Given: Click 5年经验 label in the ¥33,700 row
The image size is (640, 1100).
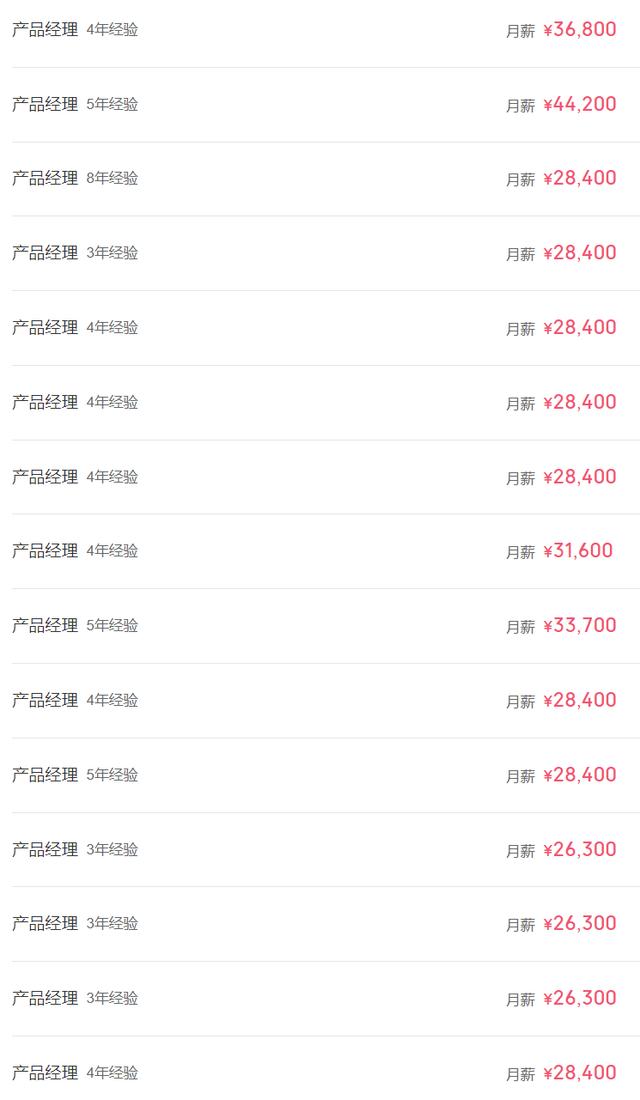Looking at the screenshot, I should pos(112,626).
